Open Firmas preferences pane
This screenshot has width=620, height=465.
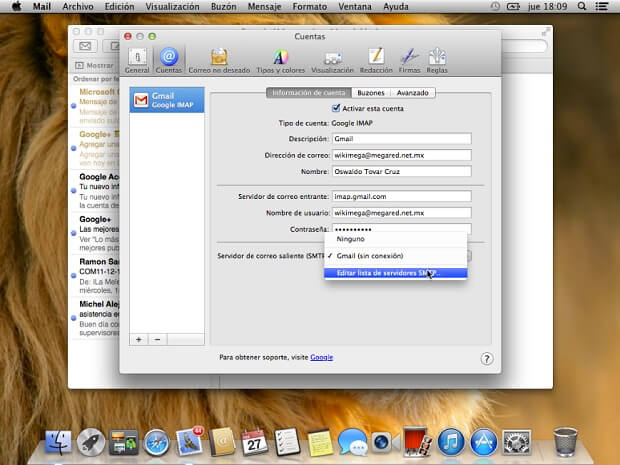point(409,61)
